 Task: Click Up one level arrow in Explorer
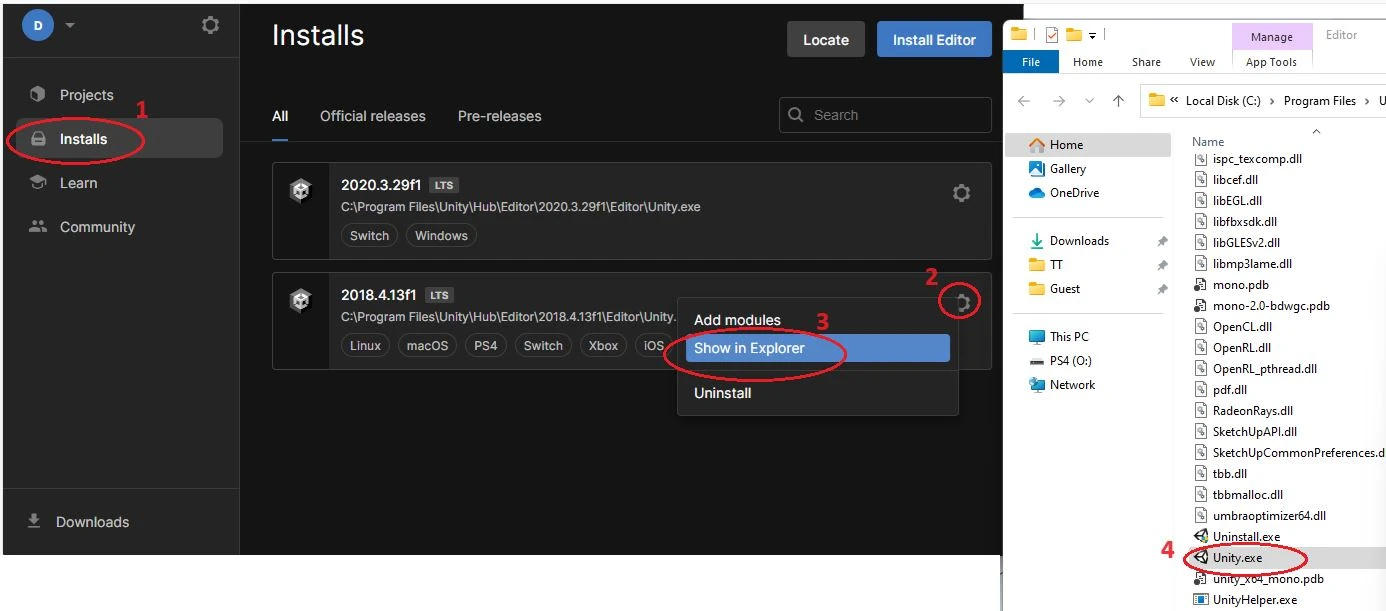(x=1119, y=101)
